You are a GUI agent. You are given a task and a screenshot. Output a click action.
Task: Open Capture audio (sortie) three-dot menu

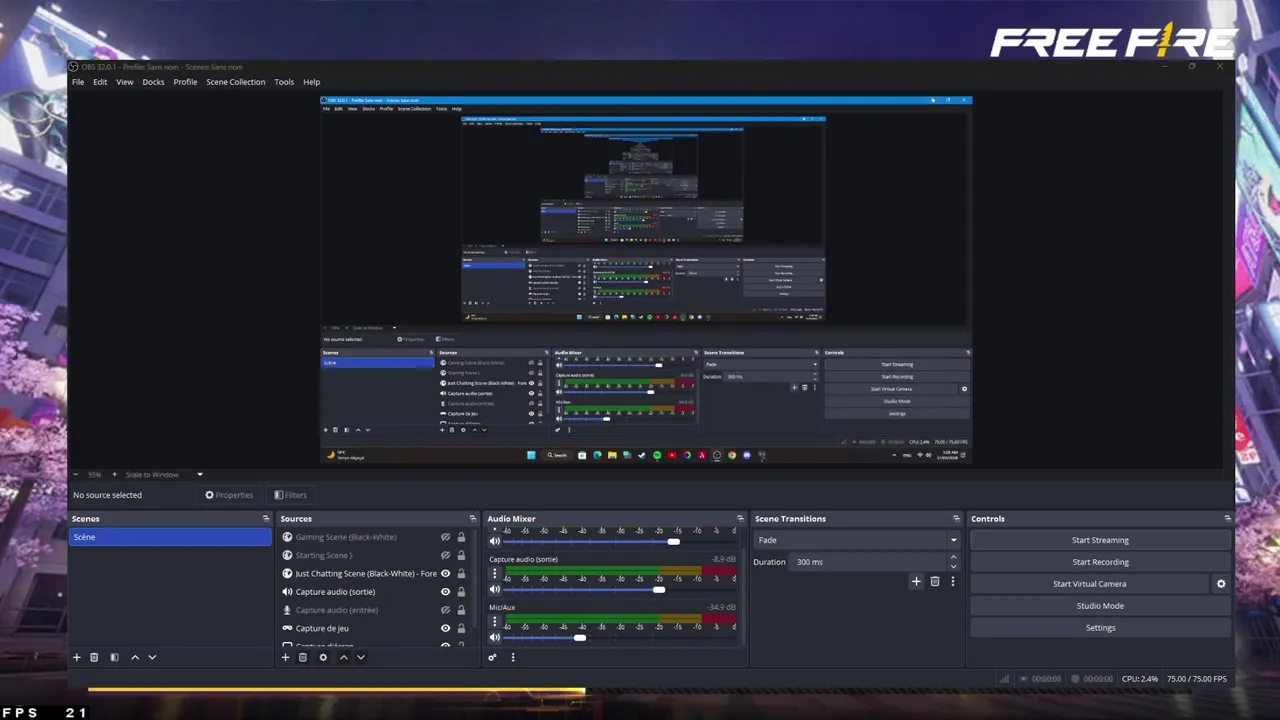[x=494, y=574]
